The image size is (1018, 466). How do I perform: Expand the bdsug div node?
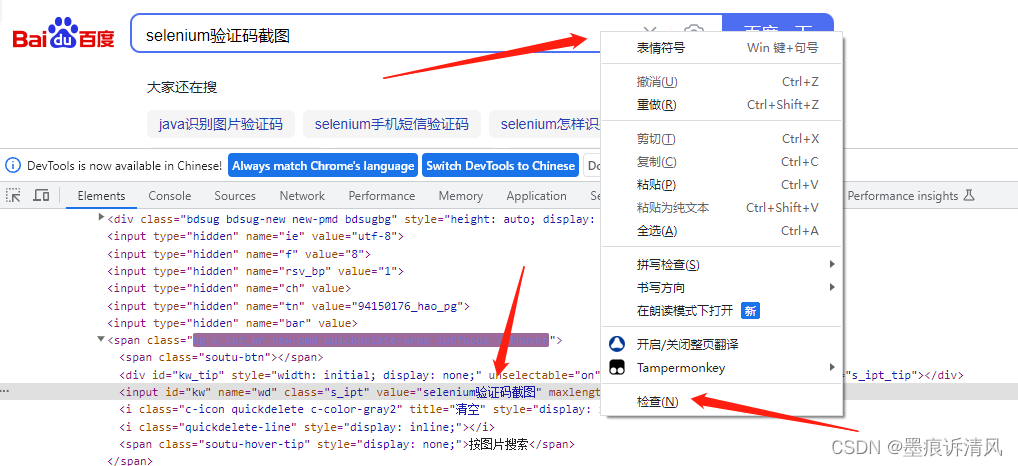pos(101,217)
